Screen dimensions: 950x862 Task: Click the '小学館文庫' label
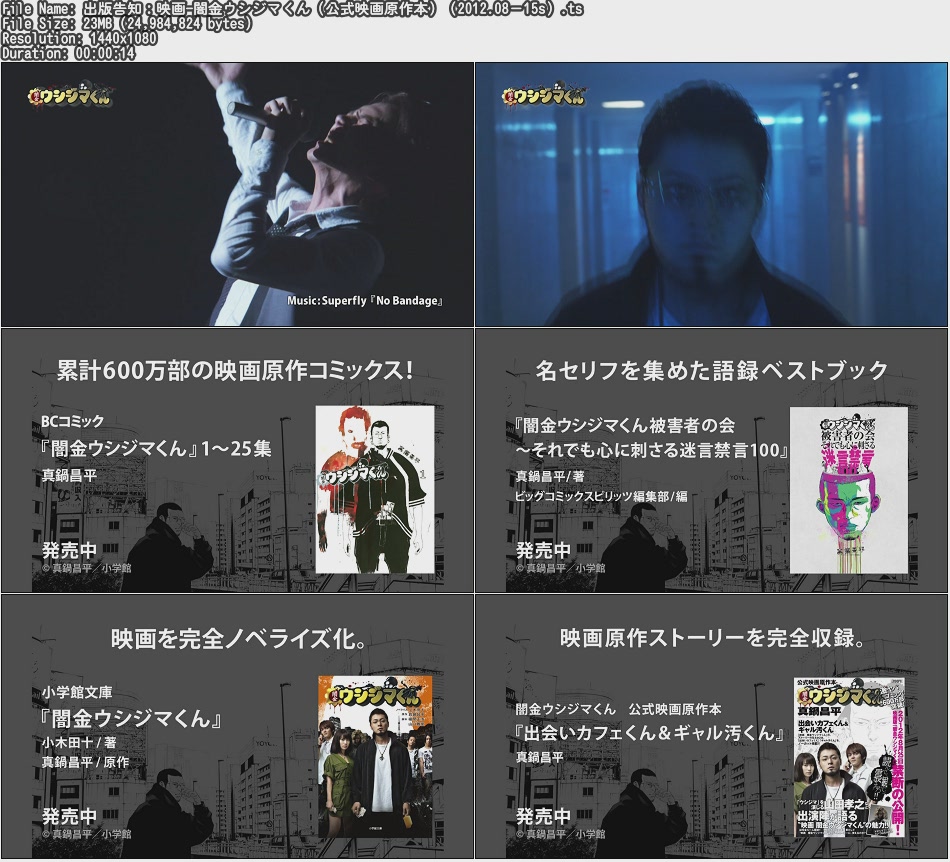point(77,692)
